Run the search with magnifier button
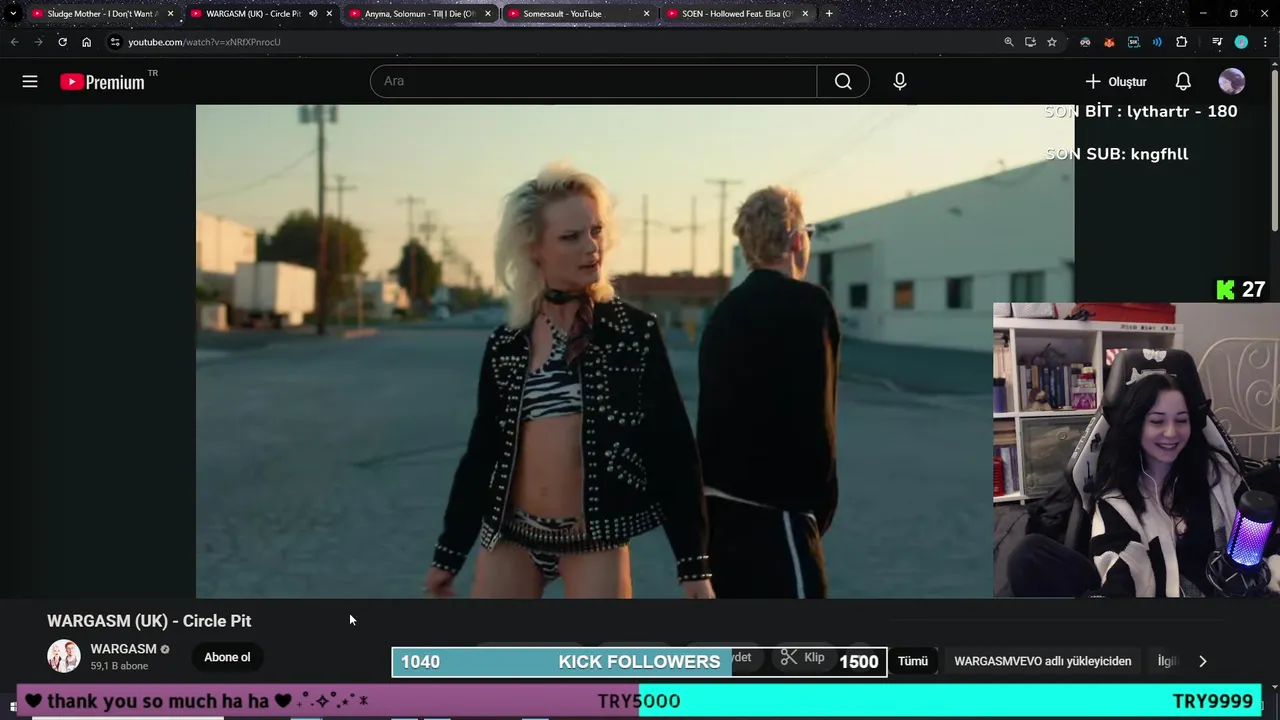The width and height of the screenshot is (1280, 720). click(843, 81)
